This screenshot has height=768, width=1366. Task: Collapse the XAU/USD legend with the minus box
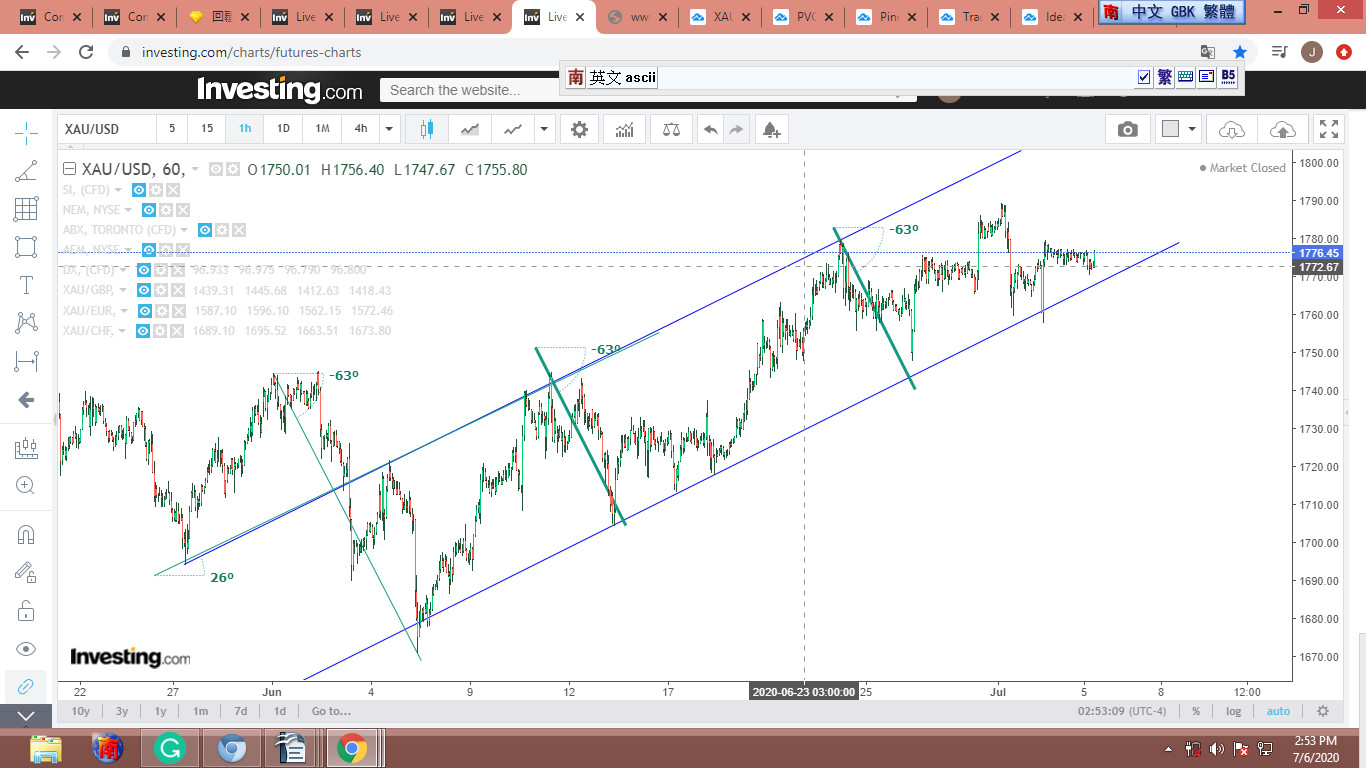[69, 169]
